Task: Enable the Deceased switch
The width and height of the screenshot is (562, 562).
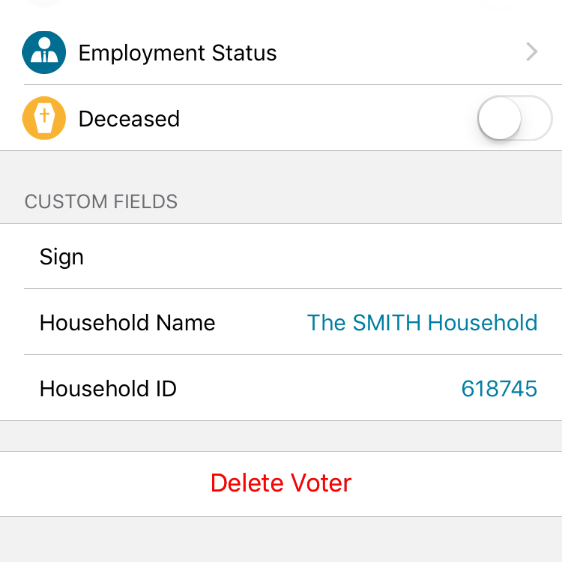Action: click(515, 118)
